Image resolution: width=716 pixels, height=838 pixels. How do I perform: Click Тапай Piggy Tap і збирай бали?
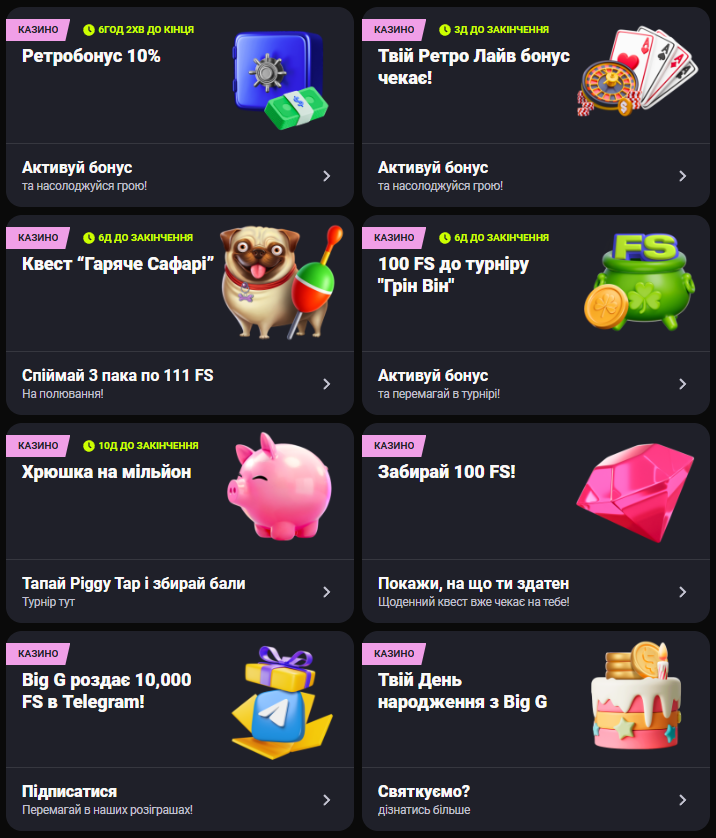[134, 584]
